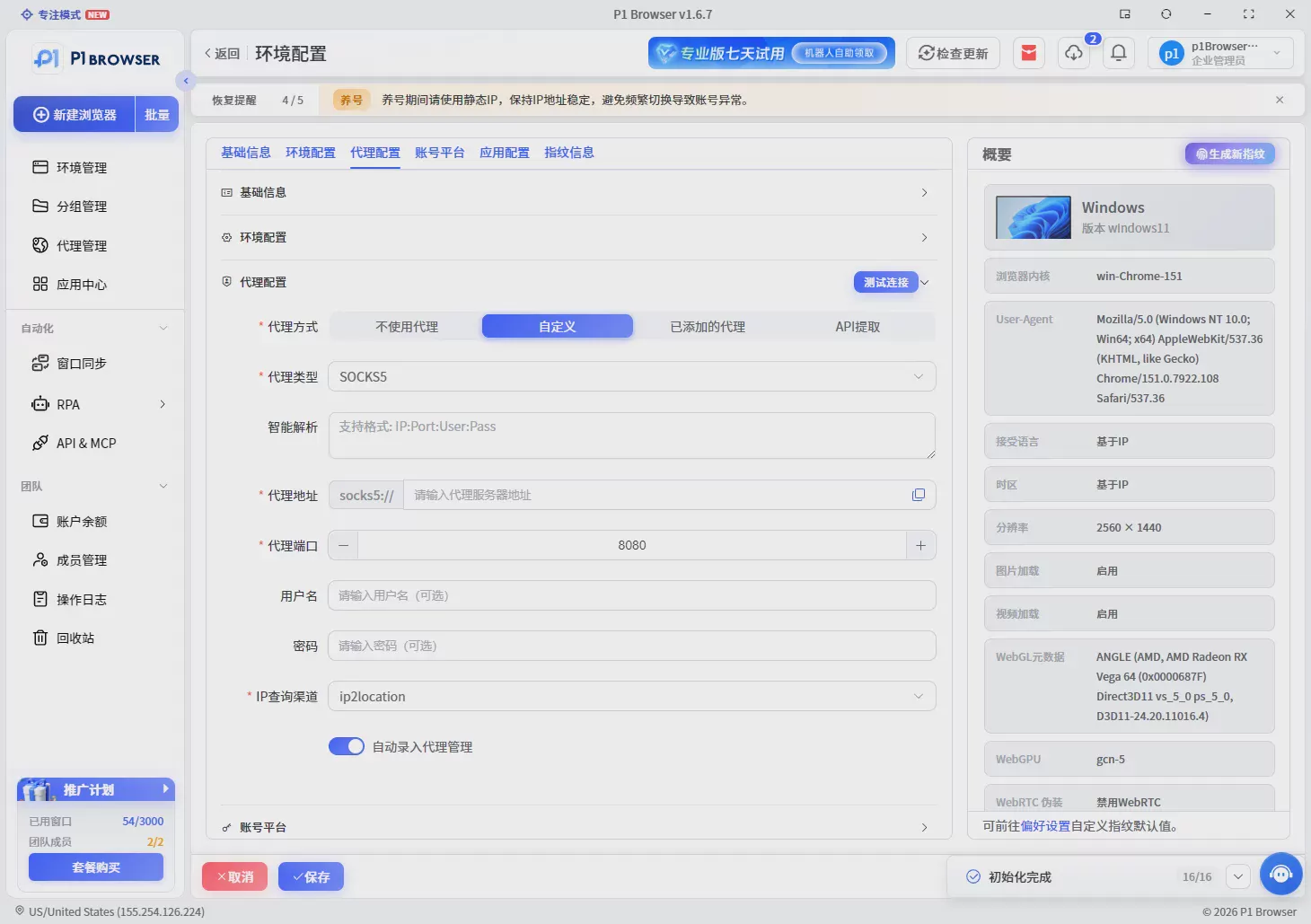The height and width of the screenshot is (924, 1311).
Task: Click the P1 BROWSER logo
Action: point(96,58)
